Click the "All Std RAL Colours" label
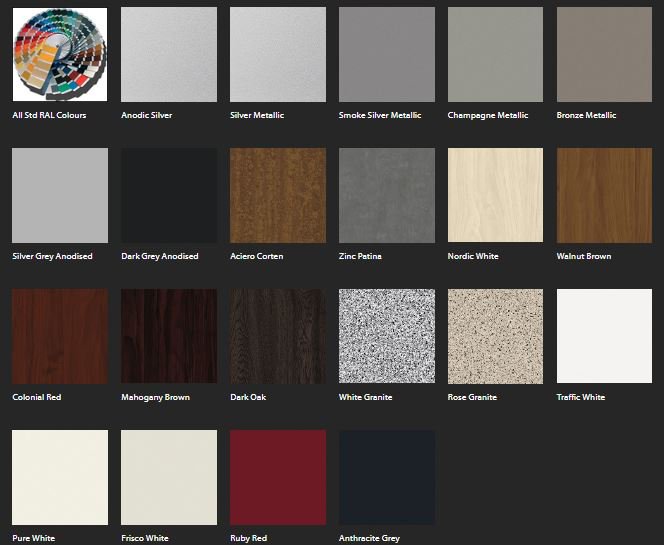This screenshot has height=545, width=664. (49, 115)
